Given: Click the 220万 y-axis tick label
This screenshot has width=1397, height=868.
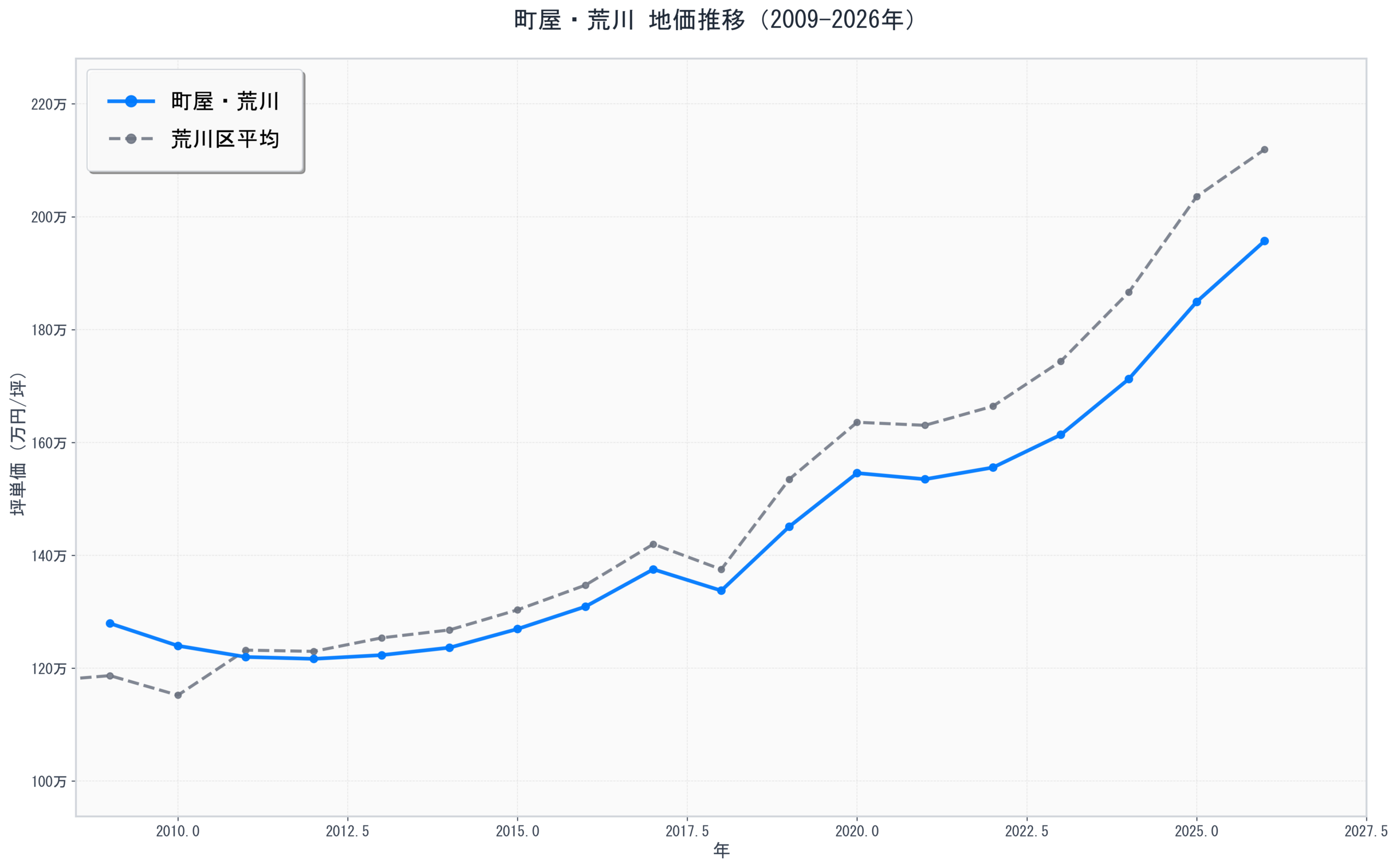Looking at the screenshot, I should (49, 105).
